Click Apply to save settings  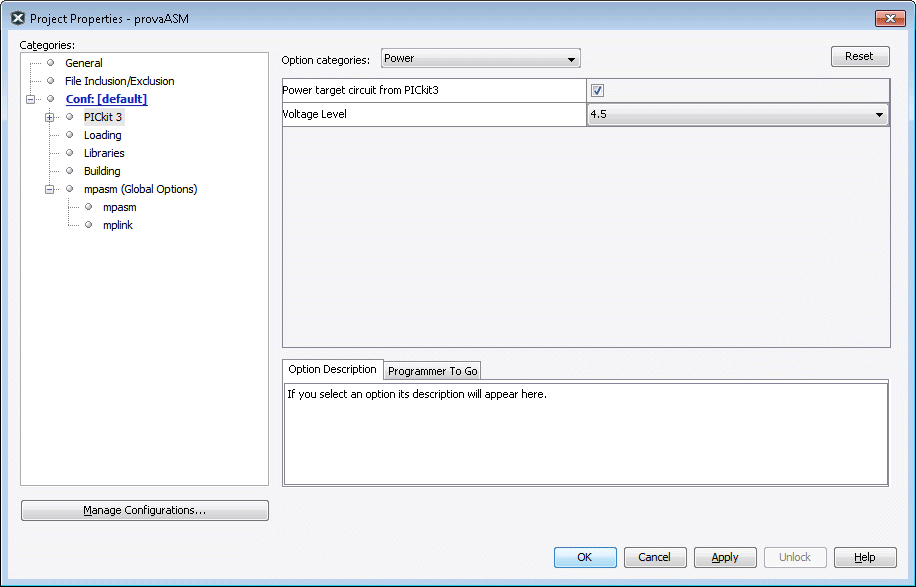pos(725,557)
